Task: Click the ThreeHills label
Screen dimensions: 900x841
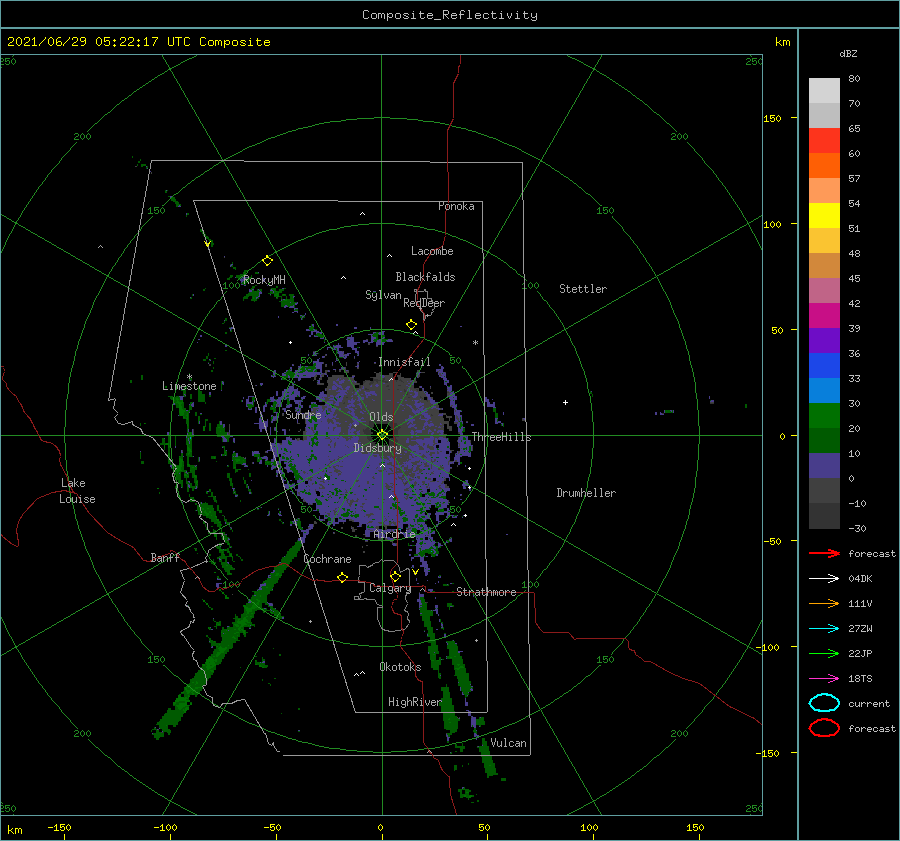Action: [x=502, y=437]
